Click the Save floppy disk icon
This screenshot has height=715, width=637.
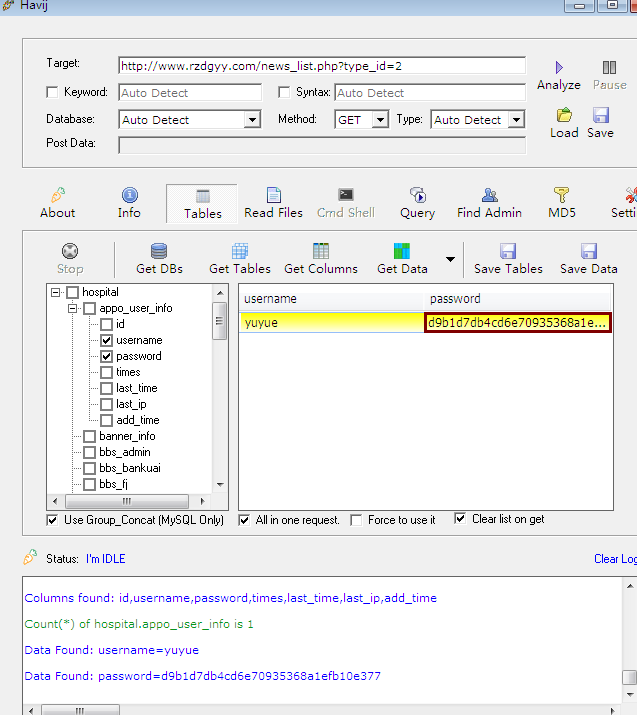pos(601,115)
